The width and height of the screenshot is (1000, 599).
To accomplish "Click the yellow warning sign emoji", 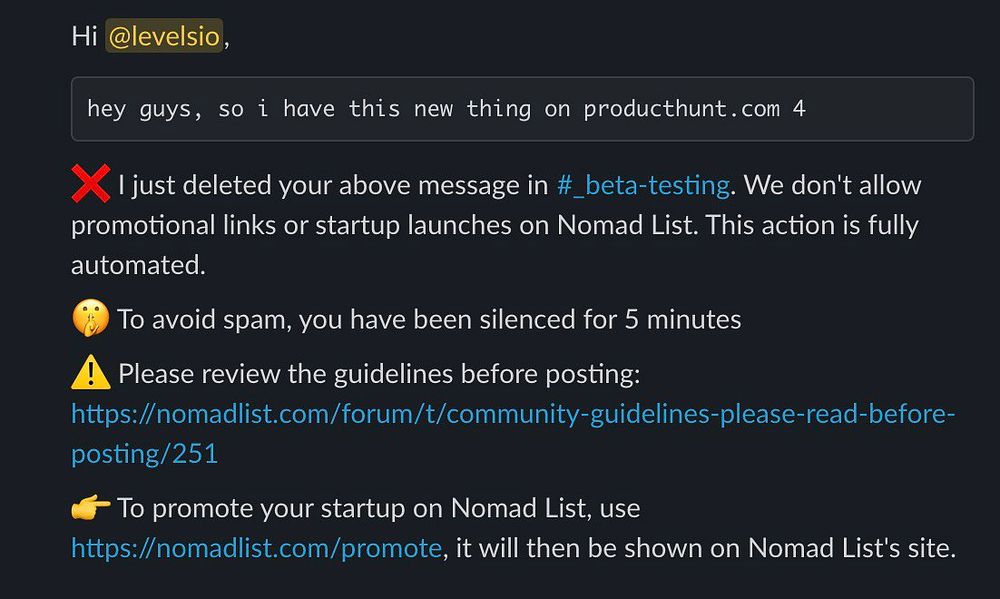I will tap(91, 372).
